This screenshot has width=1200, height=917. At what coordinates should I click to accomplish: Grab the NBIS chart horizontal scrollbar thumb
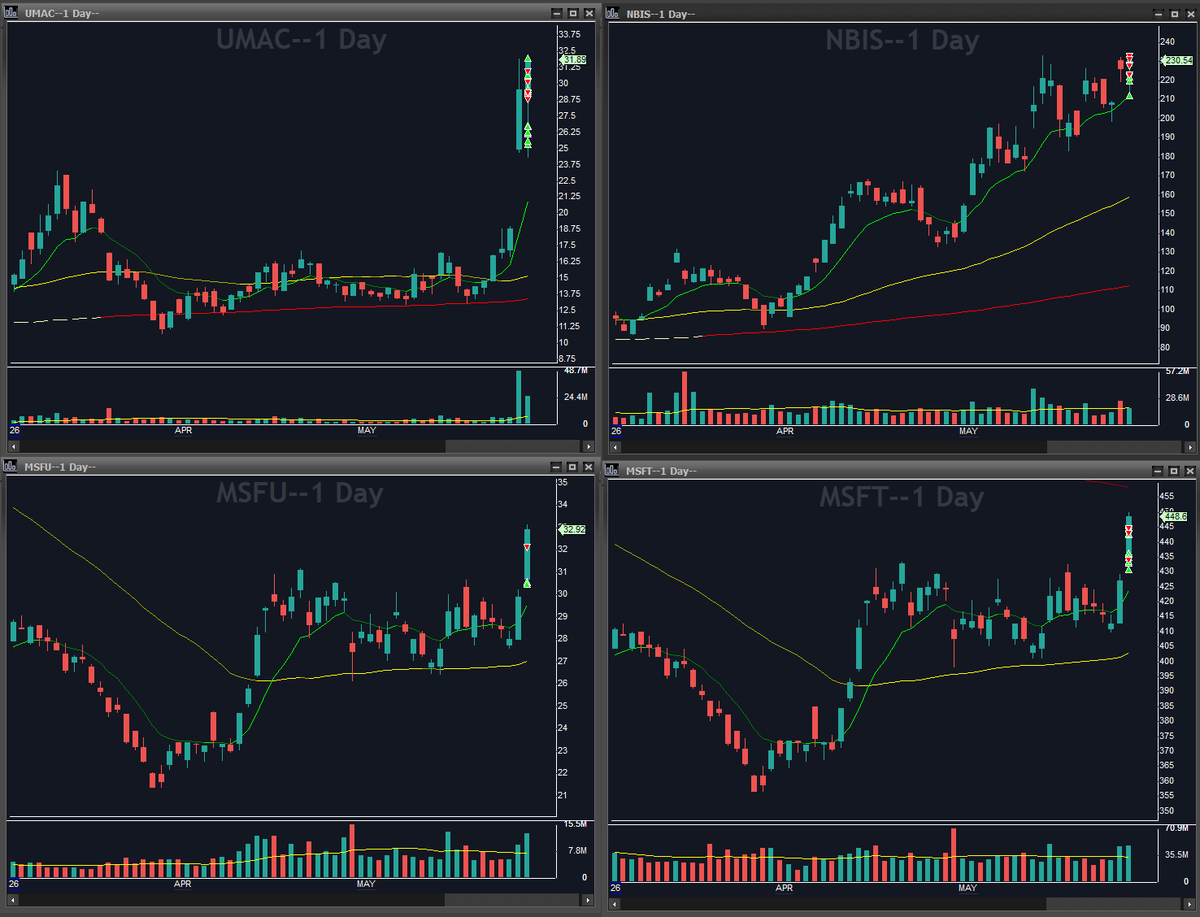pos(1112,446)
